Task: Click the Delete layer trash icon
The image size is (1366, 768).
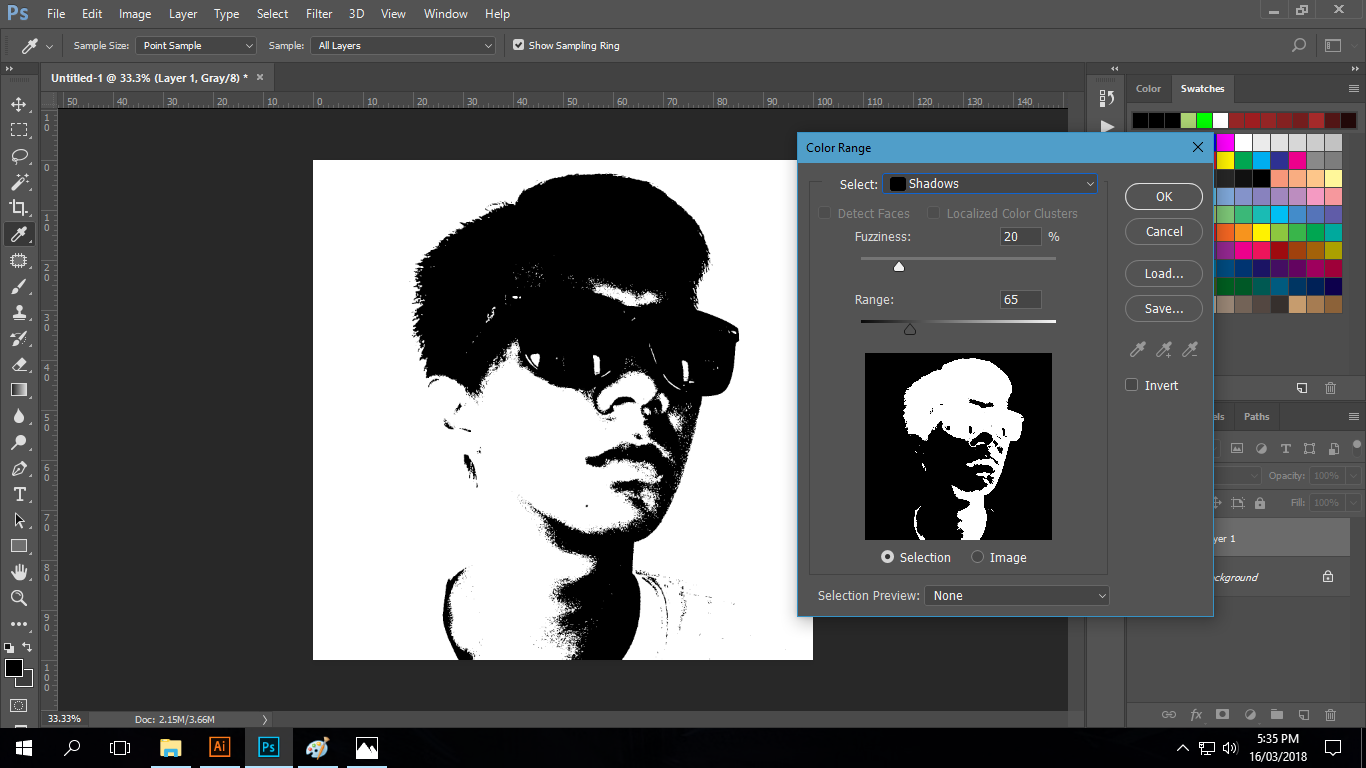Action: (1330, 715)
